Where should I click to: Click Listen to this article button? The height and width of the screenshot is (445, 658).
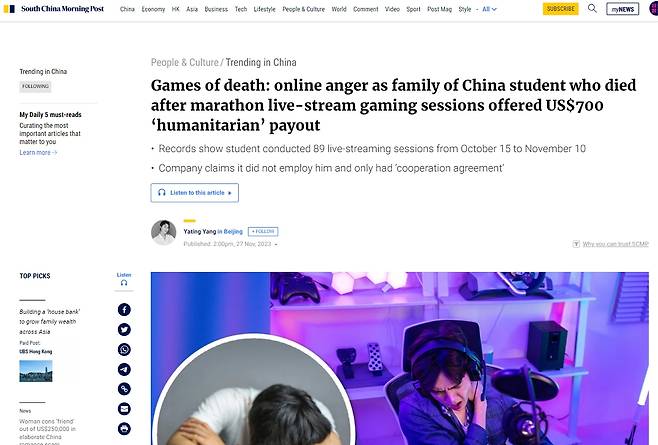(195, 193)
